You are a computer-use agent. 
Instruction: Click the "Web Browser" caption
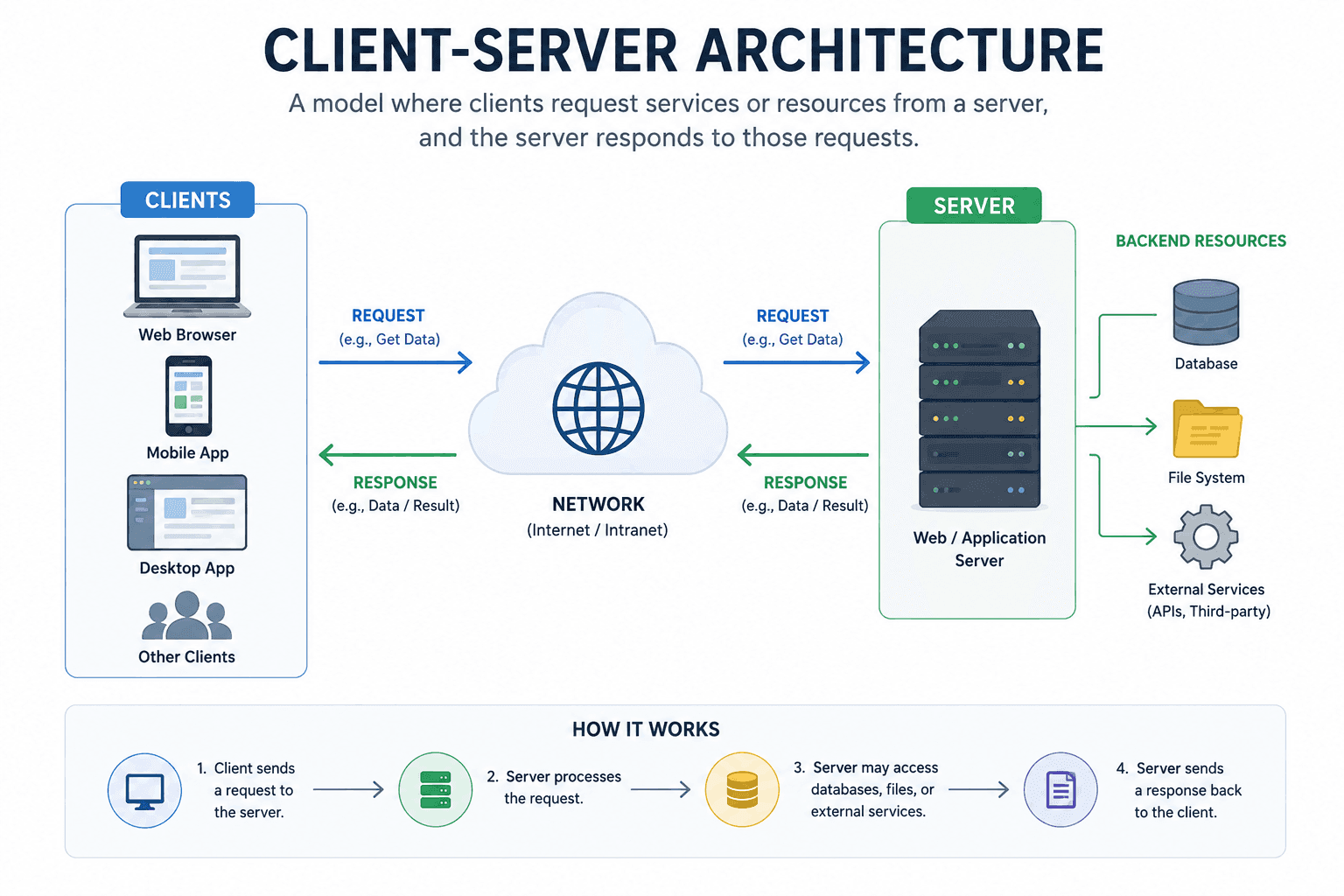point(187,334)
